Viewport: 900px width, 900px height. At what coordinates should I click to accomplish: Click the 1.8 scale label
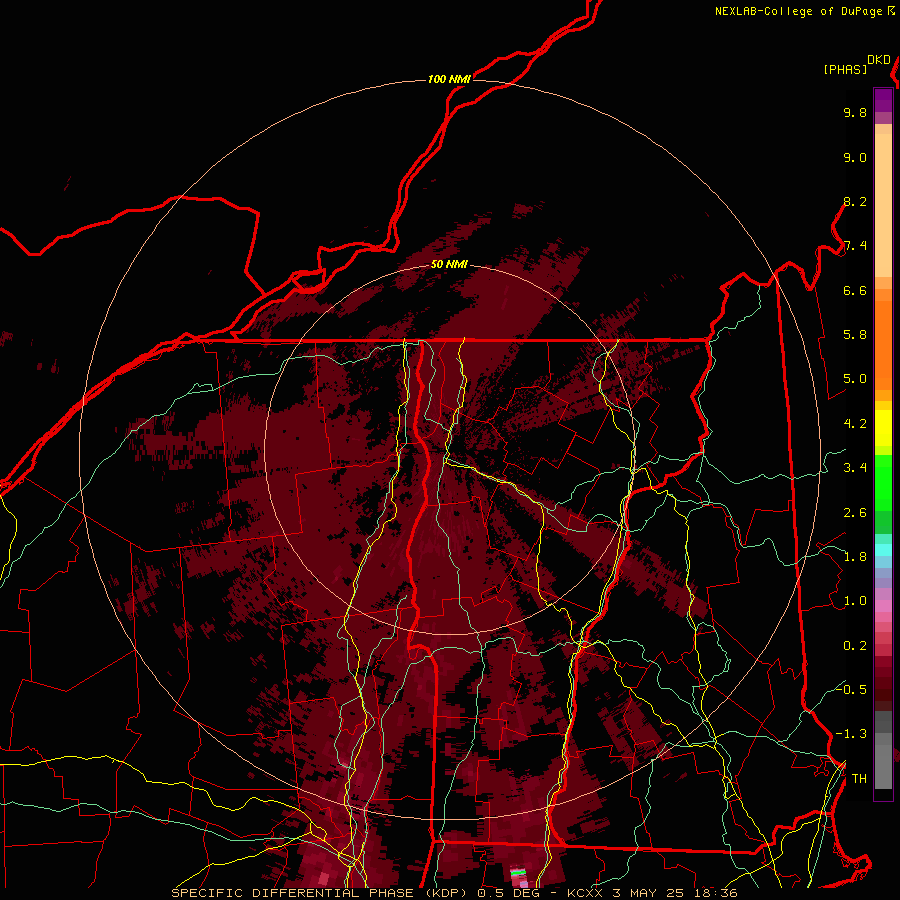855,557
